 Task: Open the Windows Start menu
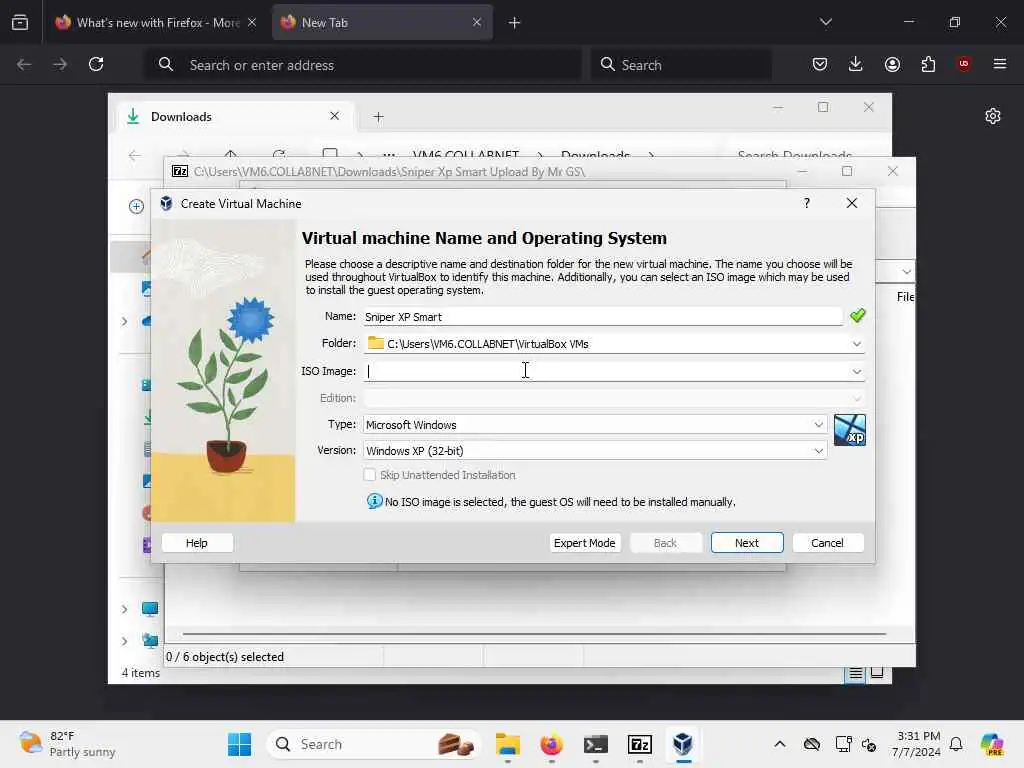tap(240, 744)
